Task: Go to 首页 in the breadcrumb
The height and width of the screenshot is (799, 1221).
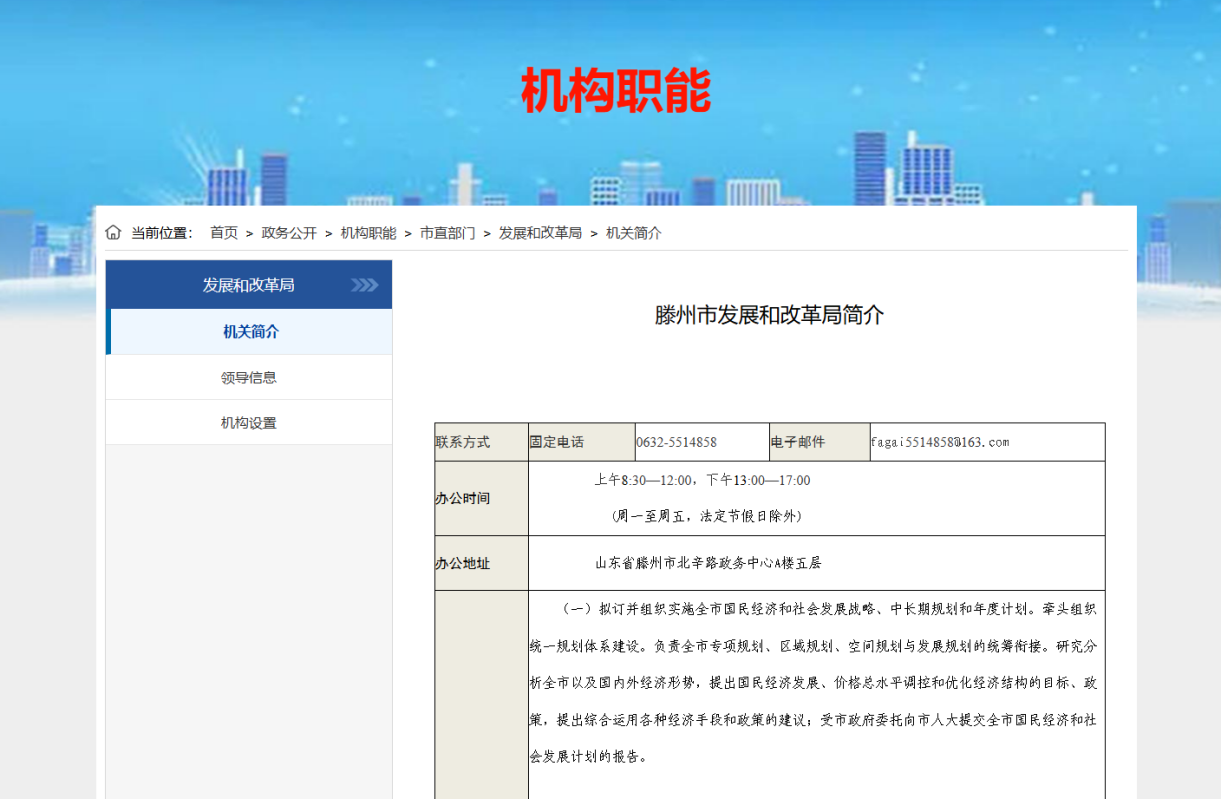Action: pos(224,233)
